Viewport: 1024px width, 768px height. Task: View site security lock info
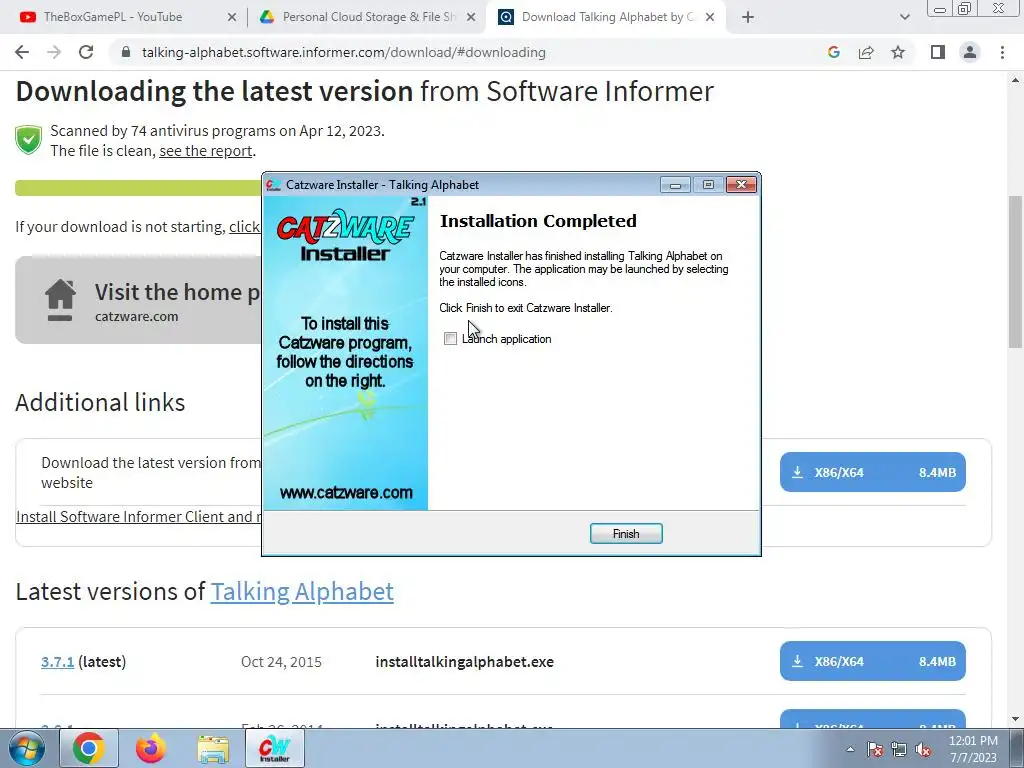coord(126,52)
